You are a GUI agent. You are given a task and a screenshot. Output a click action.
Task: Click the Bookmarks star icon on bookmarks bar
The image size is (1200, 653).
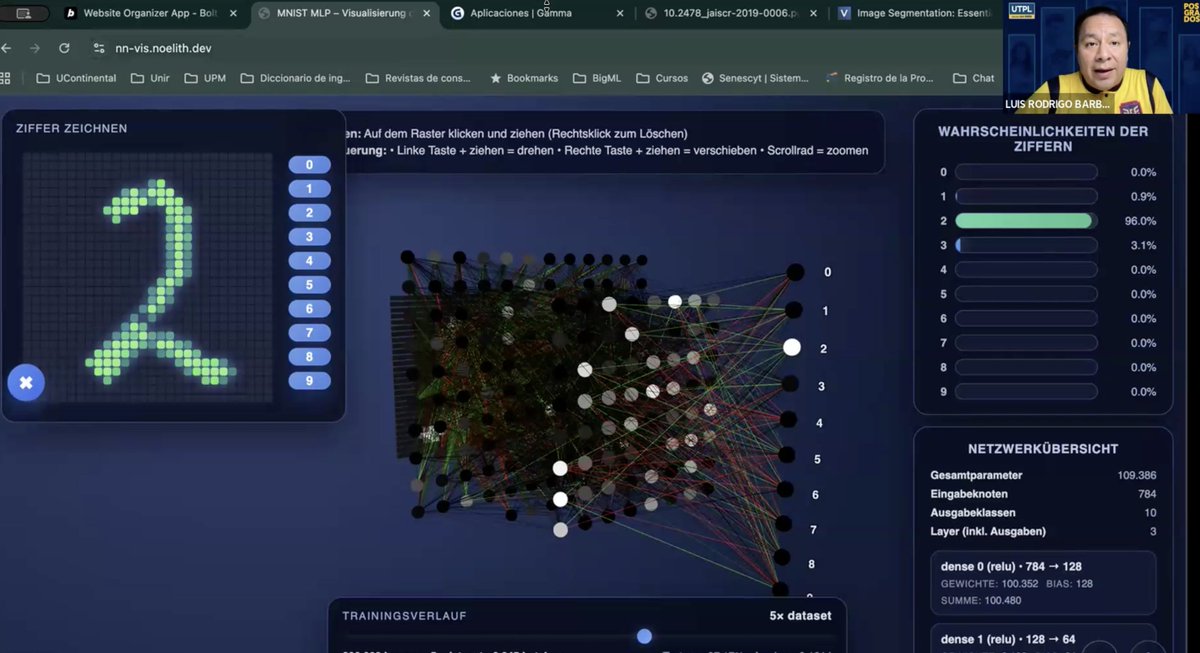[x=494, y=77]
